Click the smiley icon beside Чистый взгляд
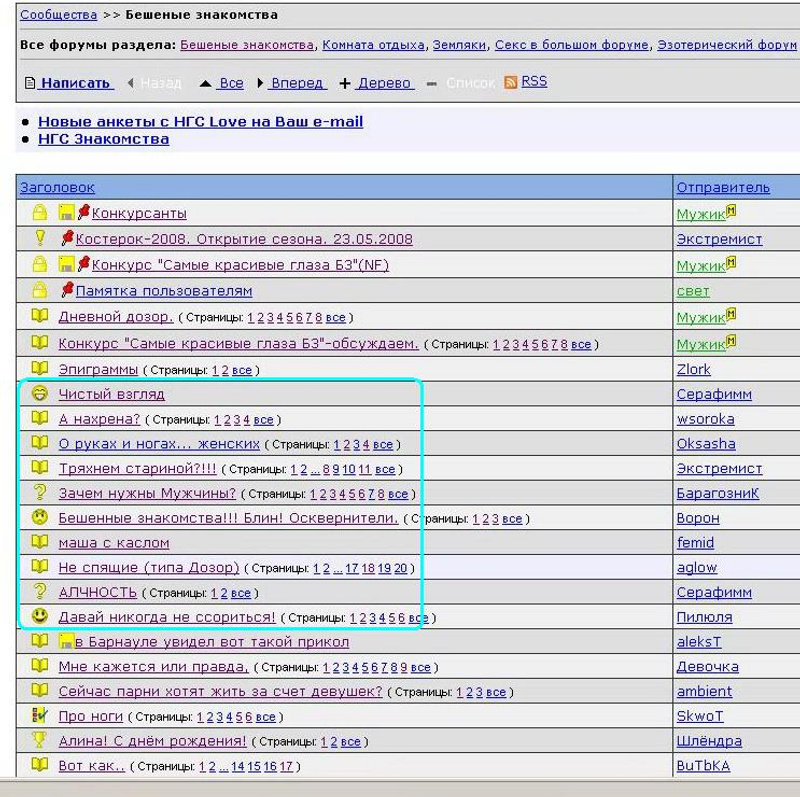This screenshot has width=800, height=797. pos(40,394)
